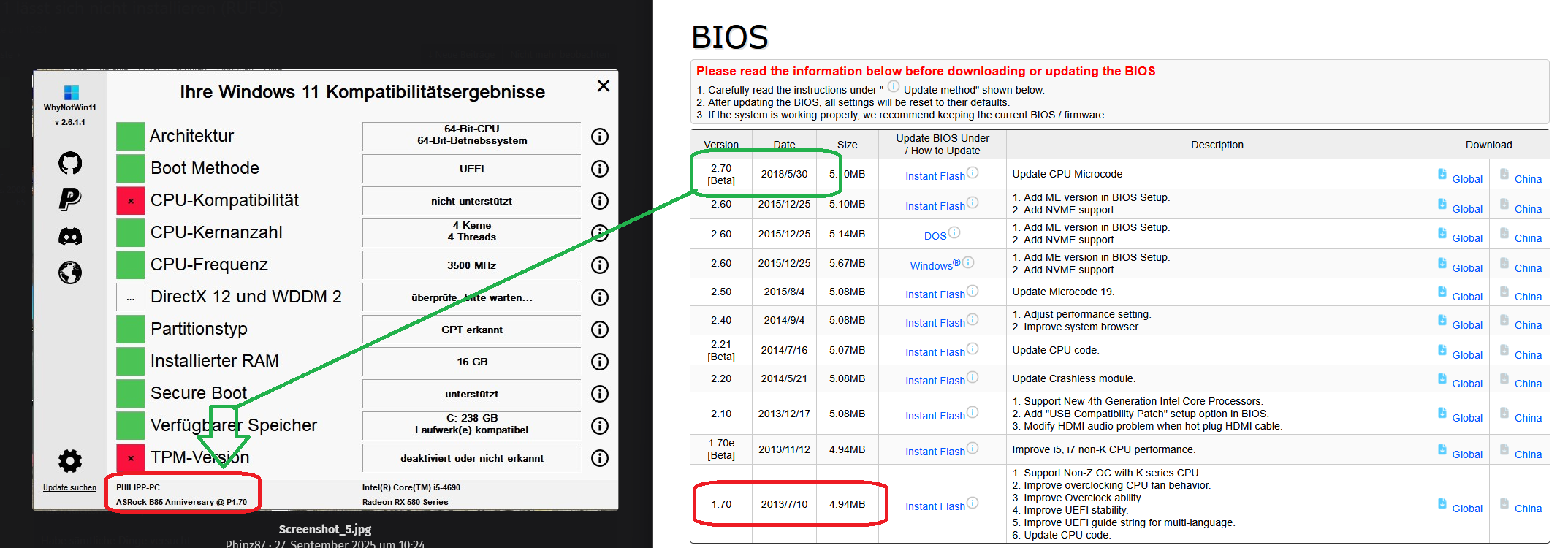The width and height of the screenshot is (1568, 548).
Task: Open the Windows update method link
Action: coord(935,265)
